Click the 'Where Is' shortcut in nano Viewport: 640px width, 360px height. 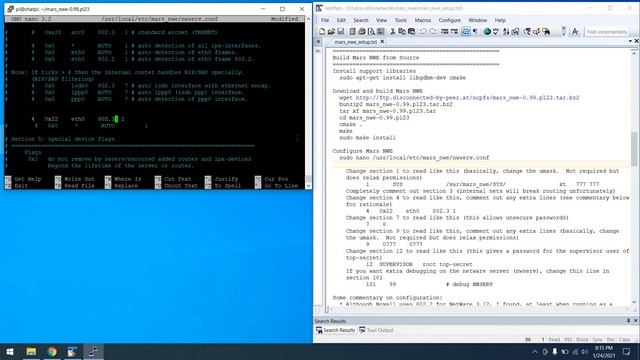(x=127, y=179)
